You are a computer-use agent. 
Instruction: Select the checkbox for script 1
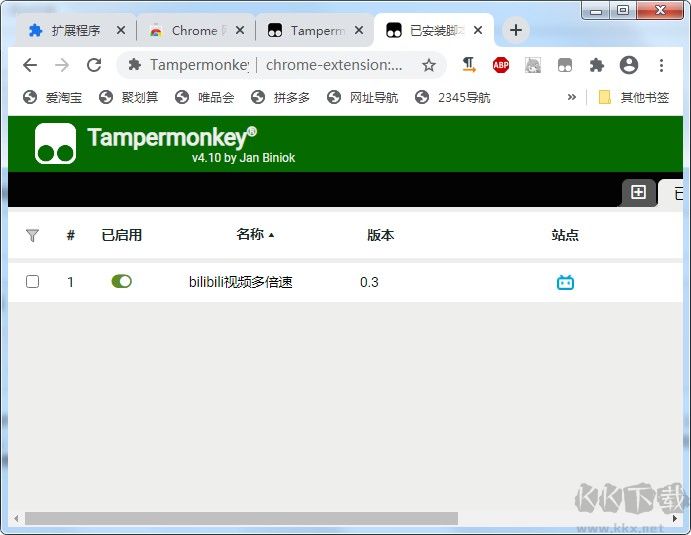click(32, 282)
